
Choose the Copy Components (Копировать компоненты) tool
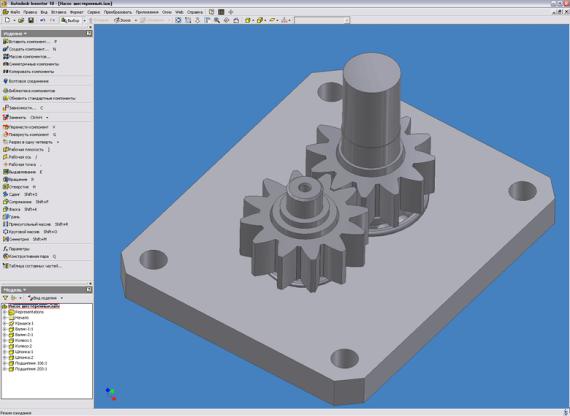click(28, 72)
